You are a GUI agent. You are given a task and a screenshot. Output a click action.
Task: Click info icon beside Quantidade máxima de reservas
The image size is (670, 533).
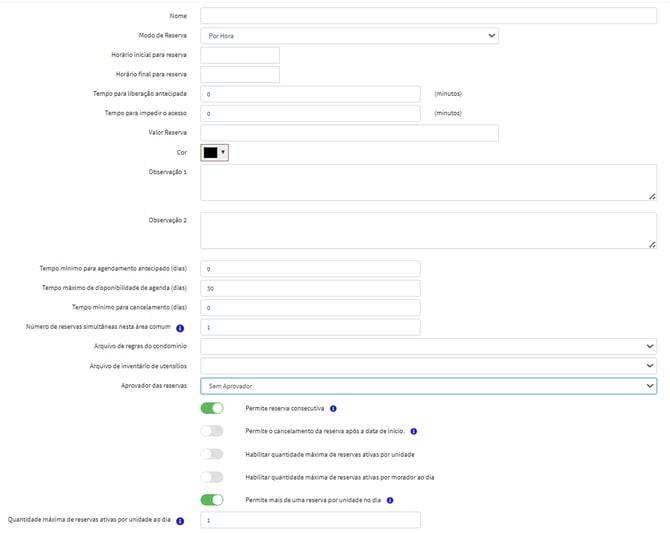181,521
